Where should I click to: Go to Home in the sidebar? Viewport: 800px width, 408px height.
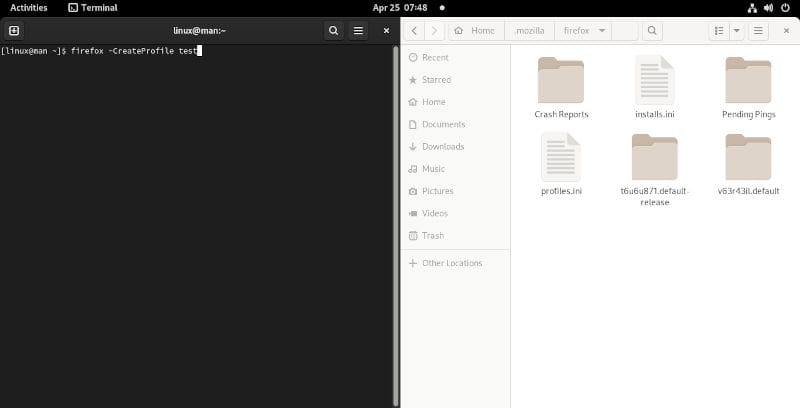click(x=455, y=102)
